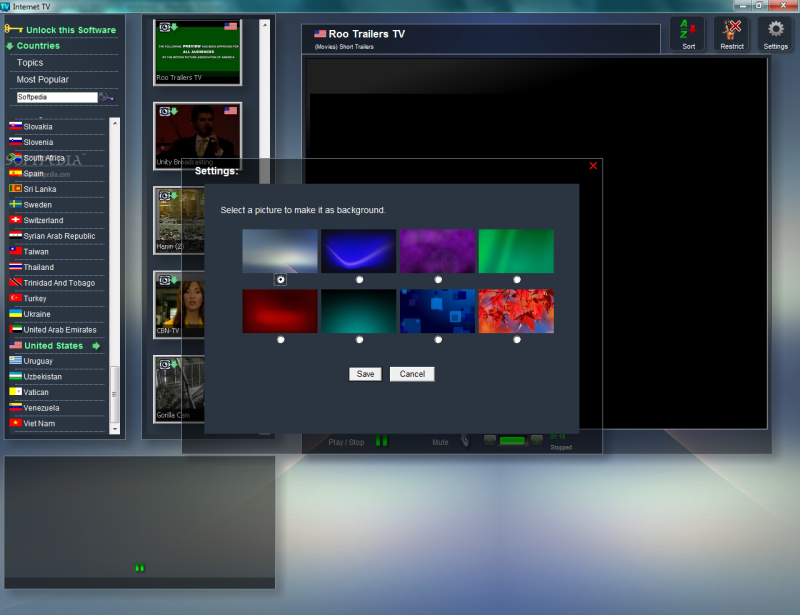Click the green arrow beside Countries
The height and width of the screenshot is (615, 800).
[10, 46]
